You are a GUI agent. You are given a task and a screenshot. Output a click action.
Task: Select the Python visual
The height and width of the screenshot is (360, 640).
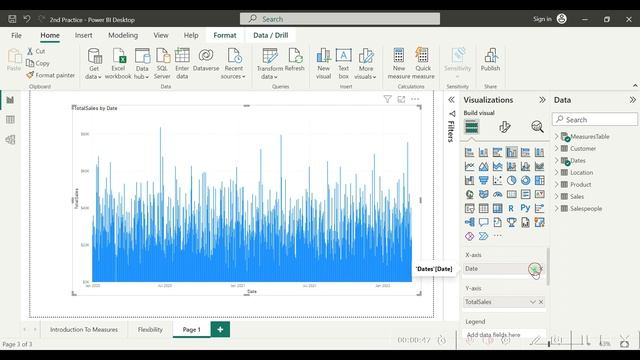tap(525, 208)
